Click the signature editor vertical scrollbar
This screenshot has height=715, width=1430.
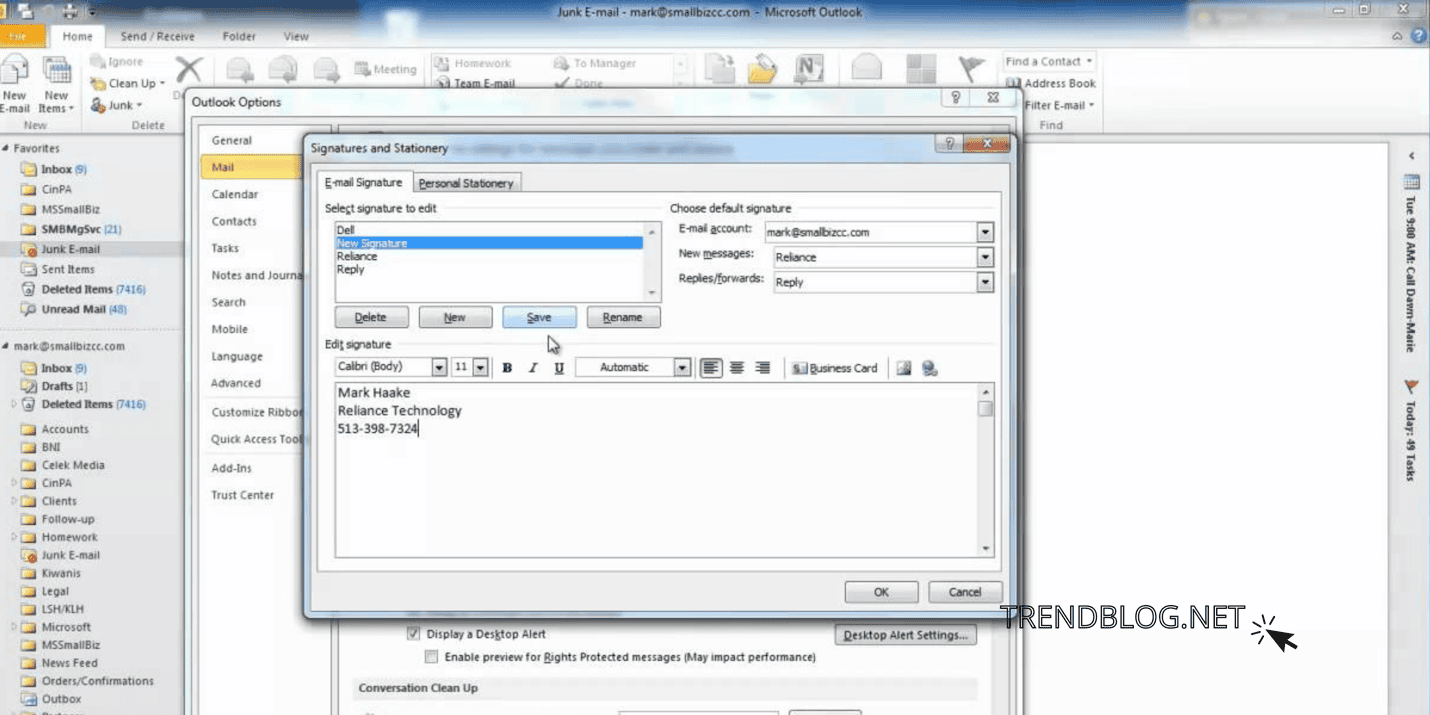point(986,470)
